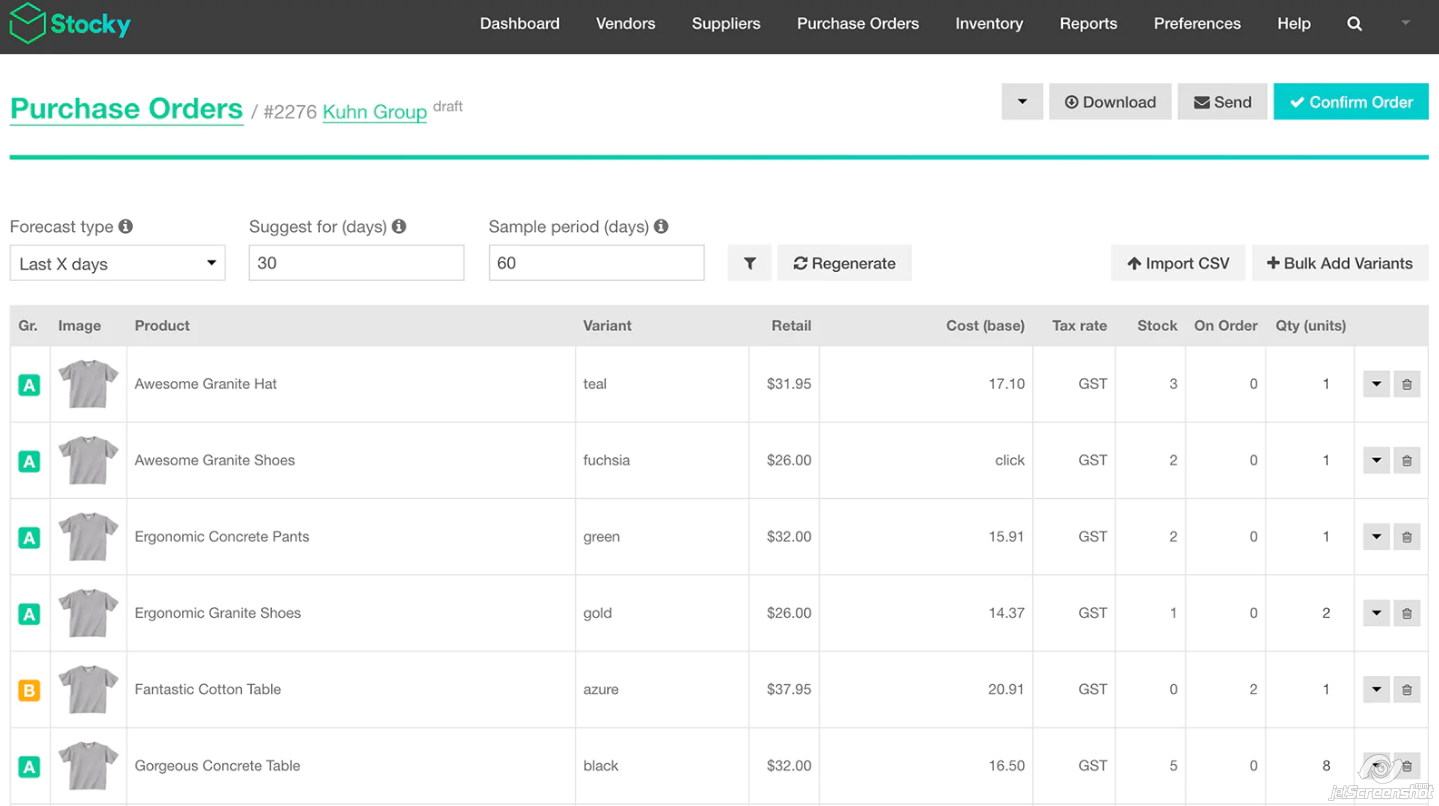The height and width of the screenshot is (806, 1439).
Task: Open the search magnifier in top navigation
Action: pyautogui.click(x=1354, y=24)
